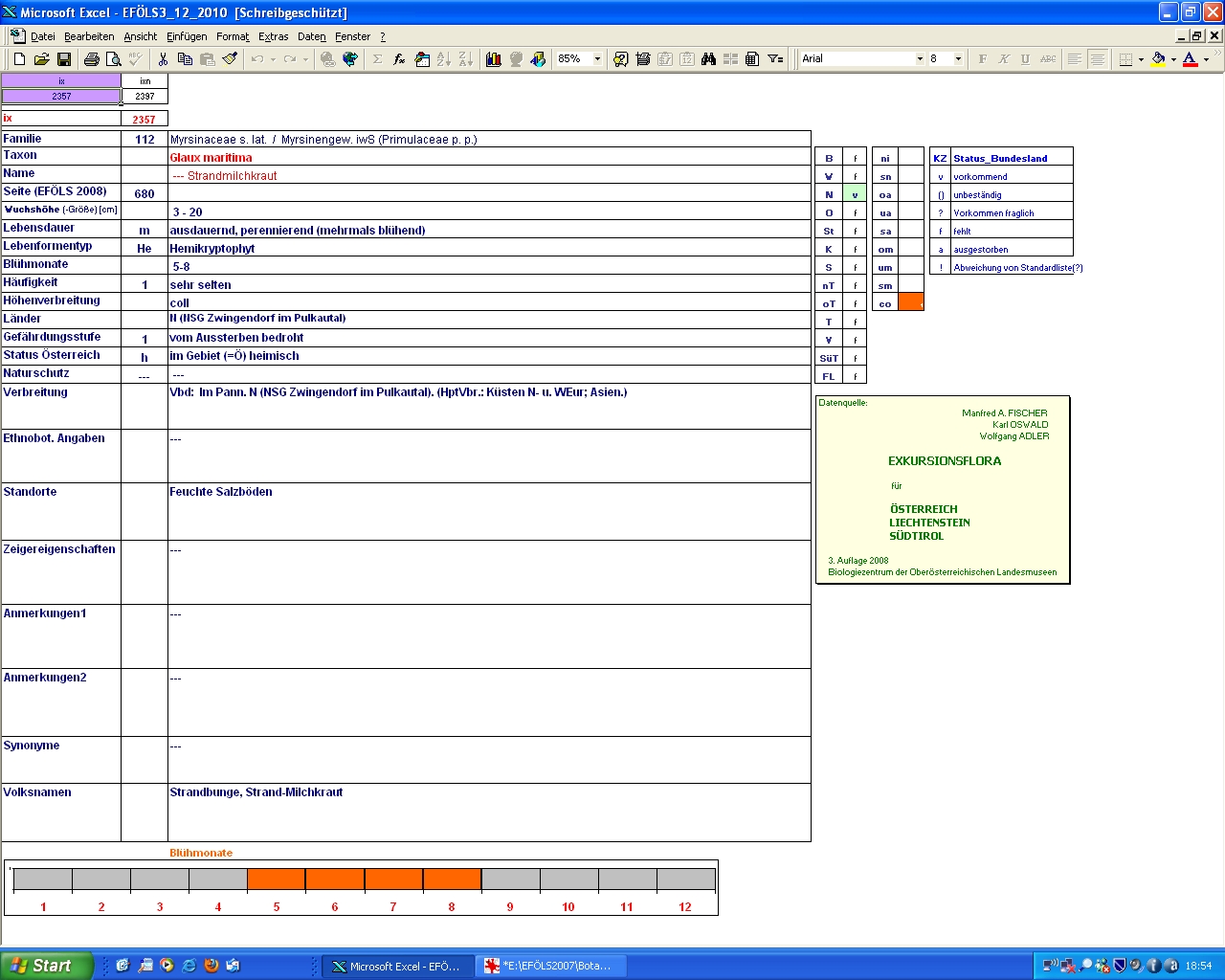Print using the printer icon

click(91, 59)
